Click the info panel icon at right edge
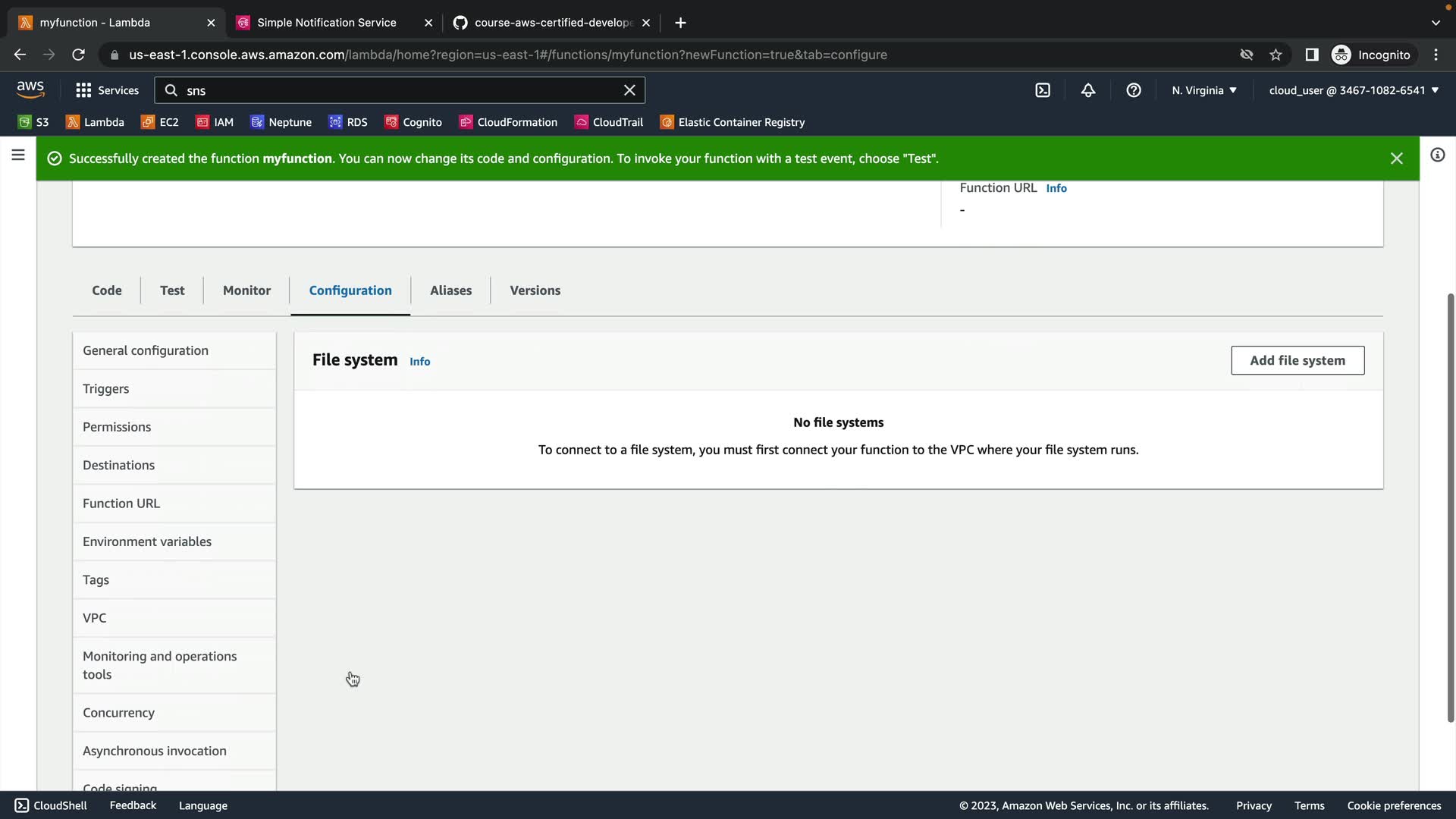This screenshot has height=819, width=1456. pos(1437,155)
